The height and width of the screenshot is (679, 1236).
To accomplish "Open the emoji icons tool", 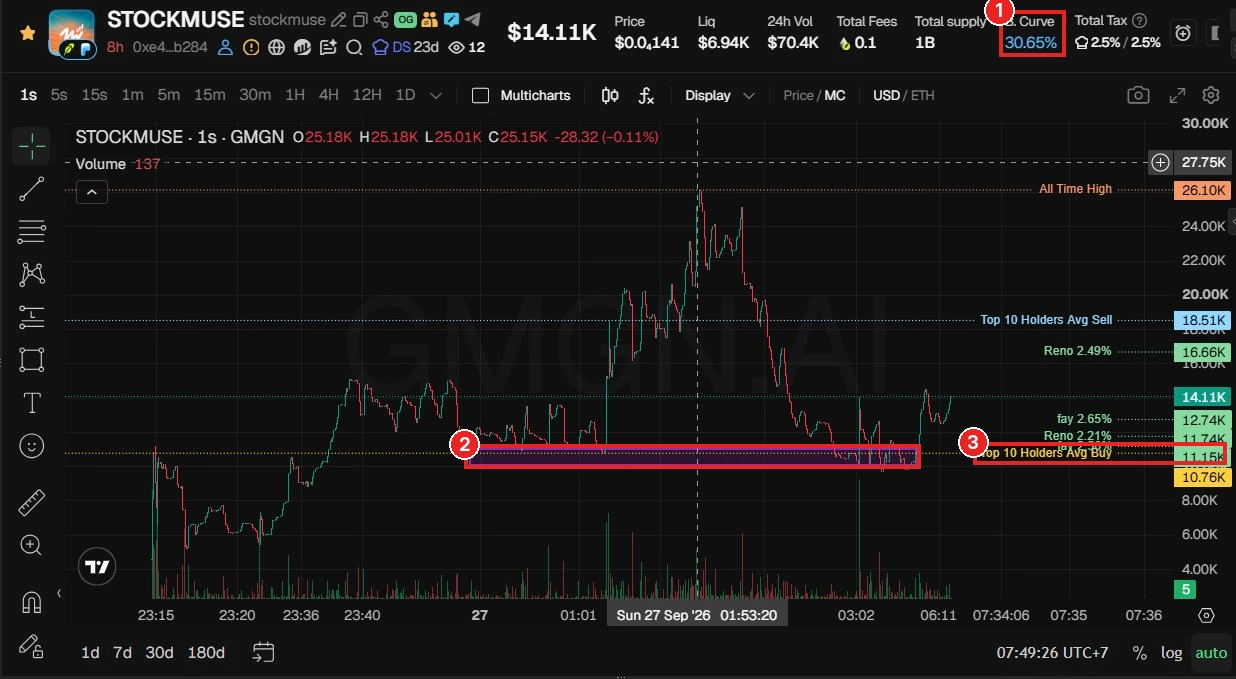I will coord(31,446).
